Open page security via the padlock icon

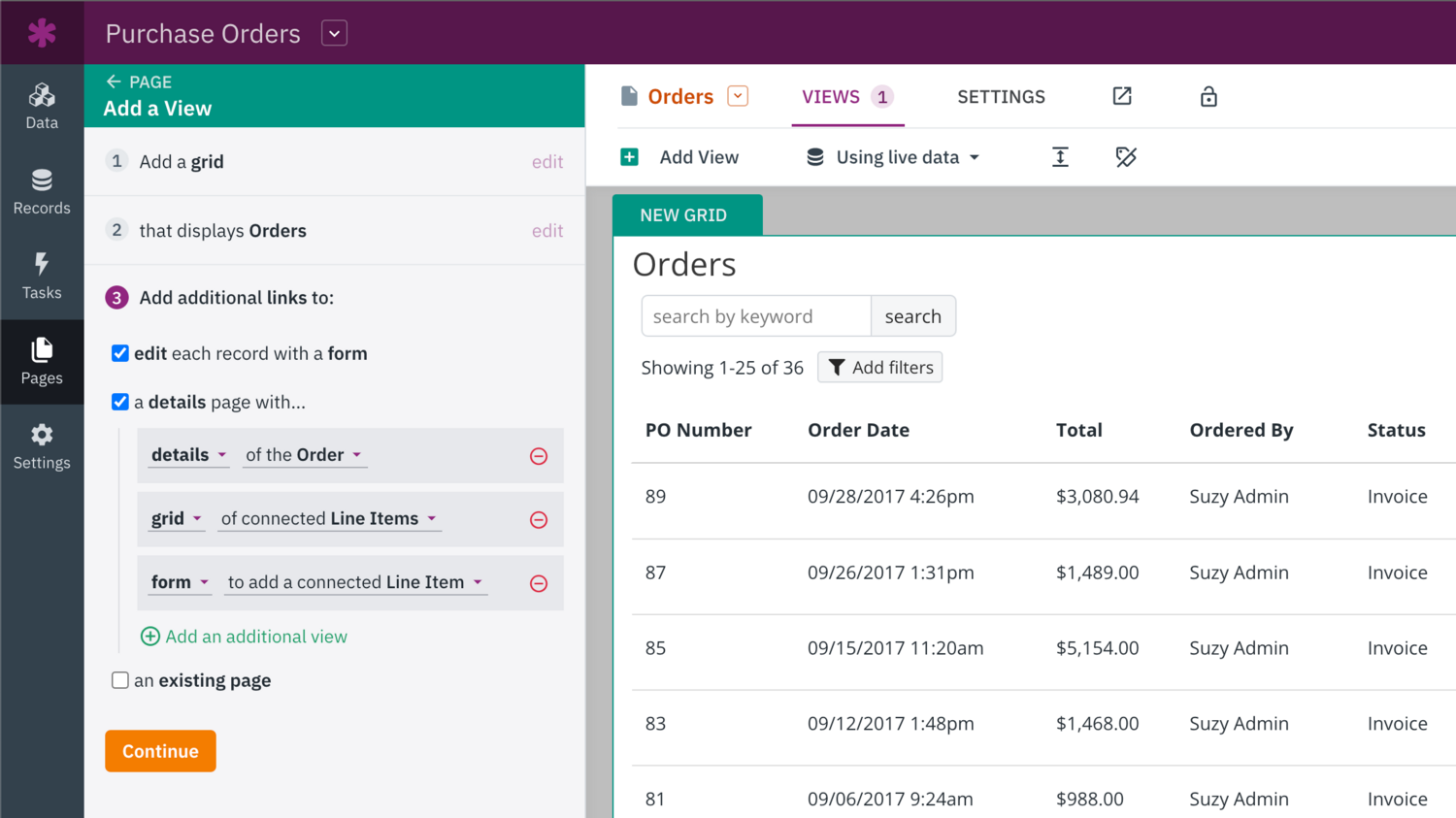point(1208,96)
